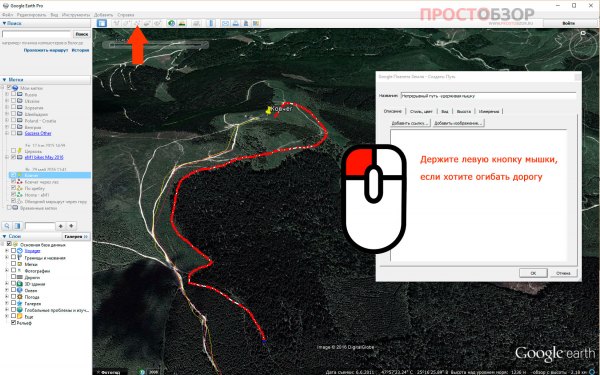The image size is (600, 375).
Task: Expand the Russia folder in Places
Action: click(7, 95)
